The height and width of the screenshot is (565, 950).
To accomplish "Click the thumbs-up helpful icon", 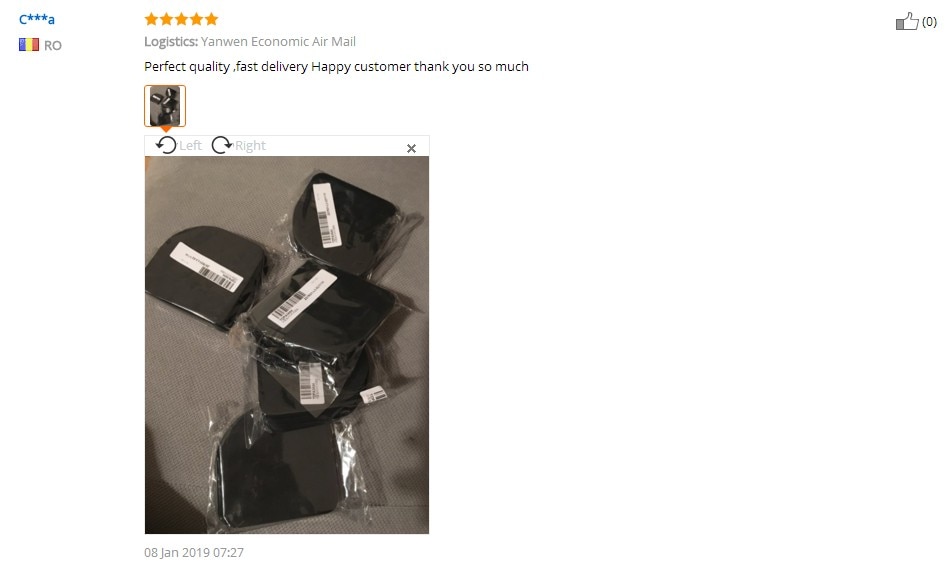I will pyautogui.click(x=907, y=21).
